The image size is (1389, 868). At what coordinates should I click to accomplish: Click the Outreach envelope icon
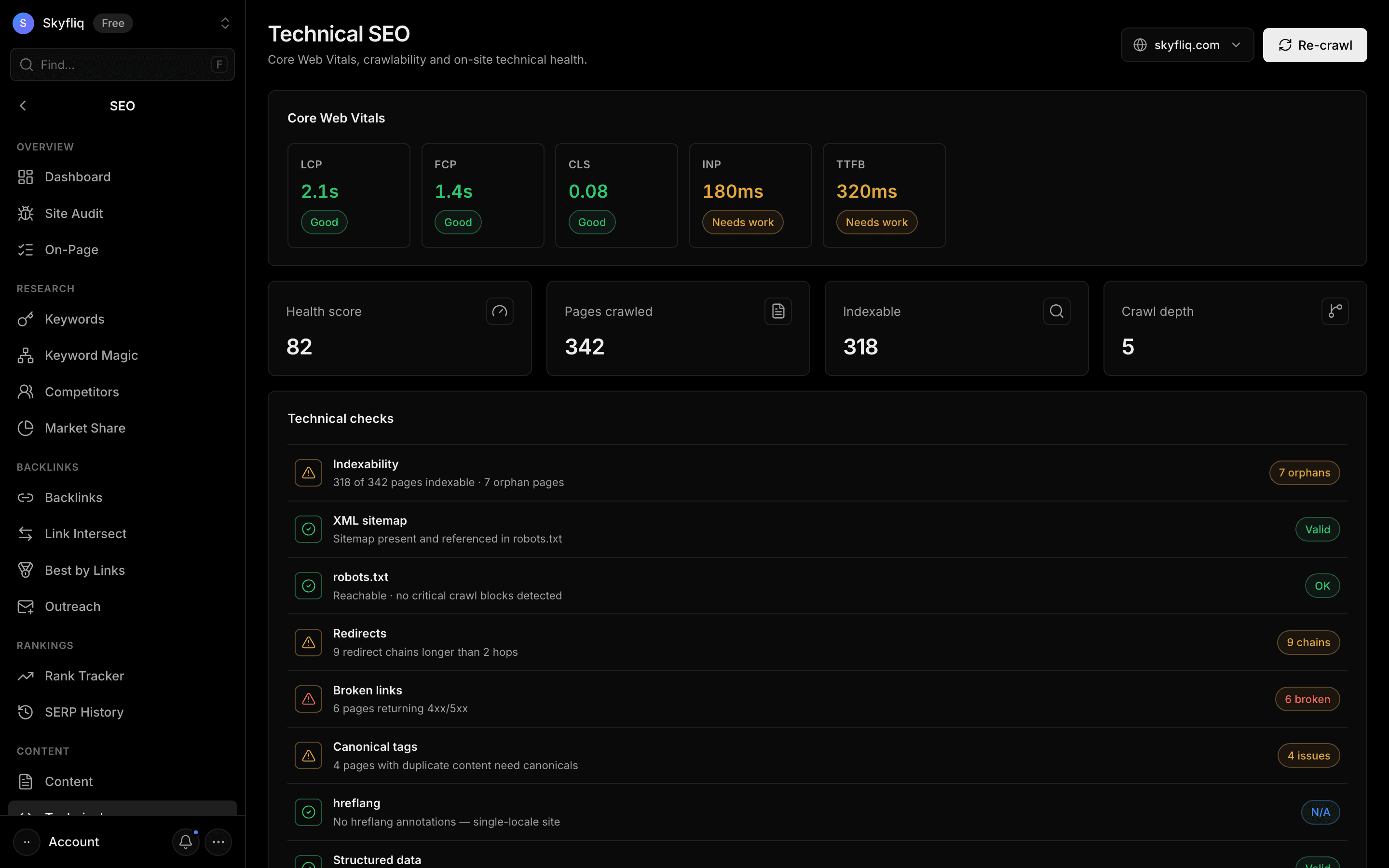[25, 607]
